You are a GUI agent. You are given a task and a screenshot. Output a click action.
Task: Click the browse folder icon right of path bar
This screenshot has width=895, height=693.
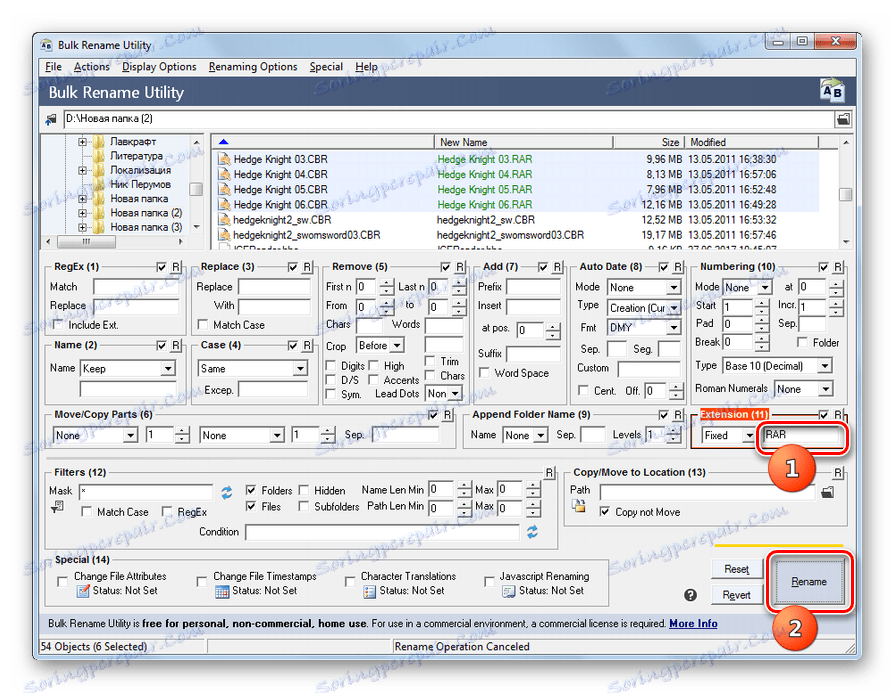tap(843, 119)
